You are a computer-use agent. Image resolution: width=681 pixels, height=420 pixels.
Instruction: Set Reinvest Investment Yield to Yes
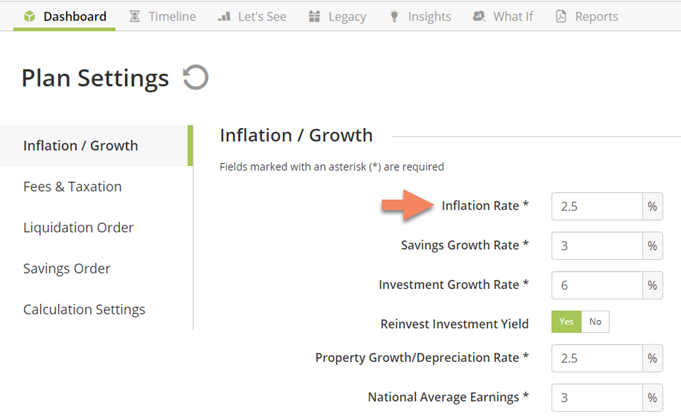coord(566,322)
